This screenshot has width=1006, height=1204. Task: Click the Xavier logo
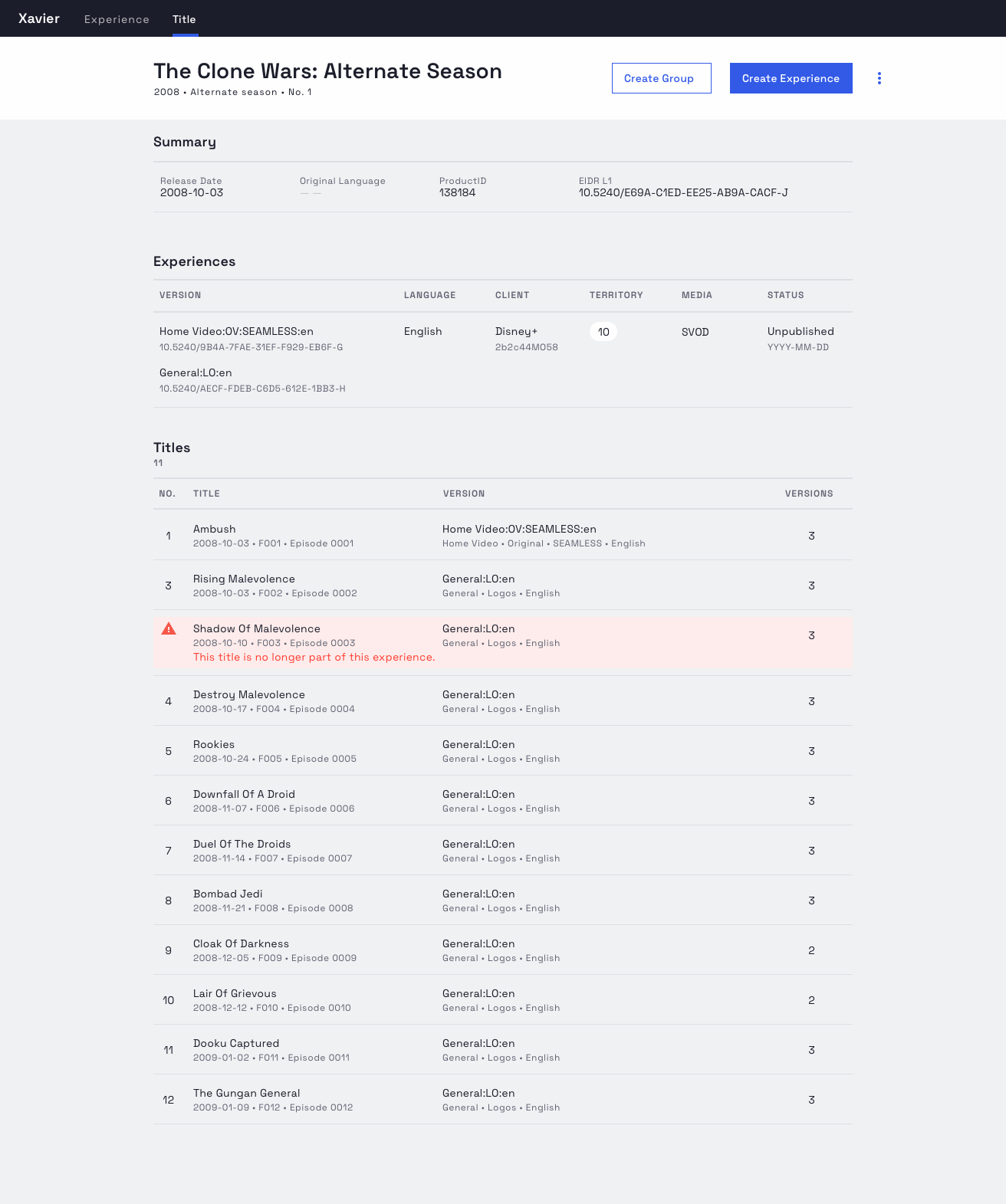click(x=39, y=18)
